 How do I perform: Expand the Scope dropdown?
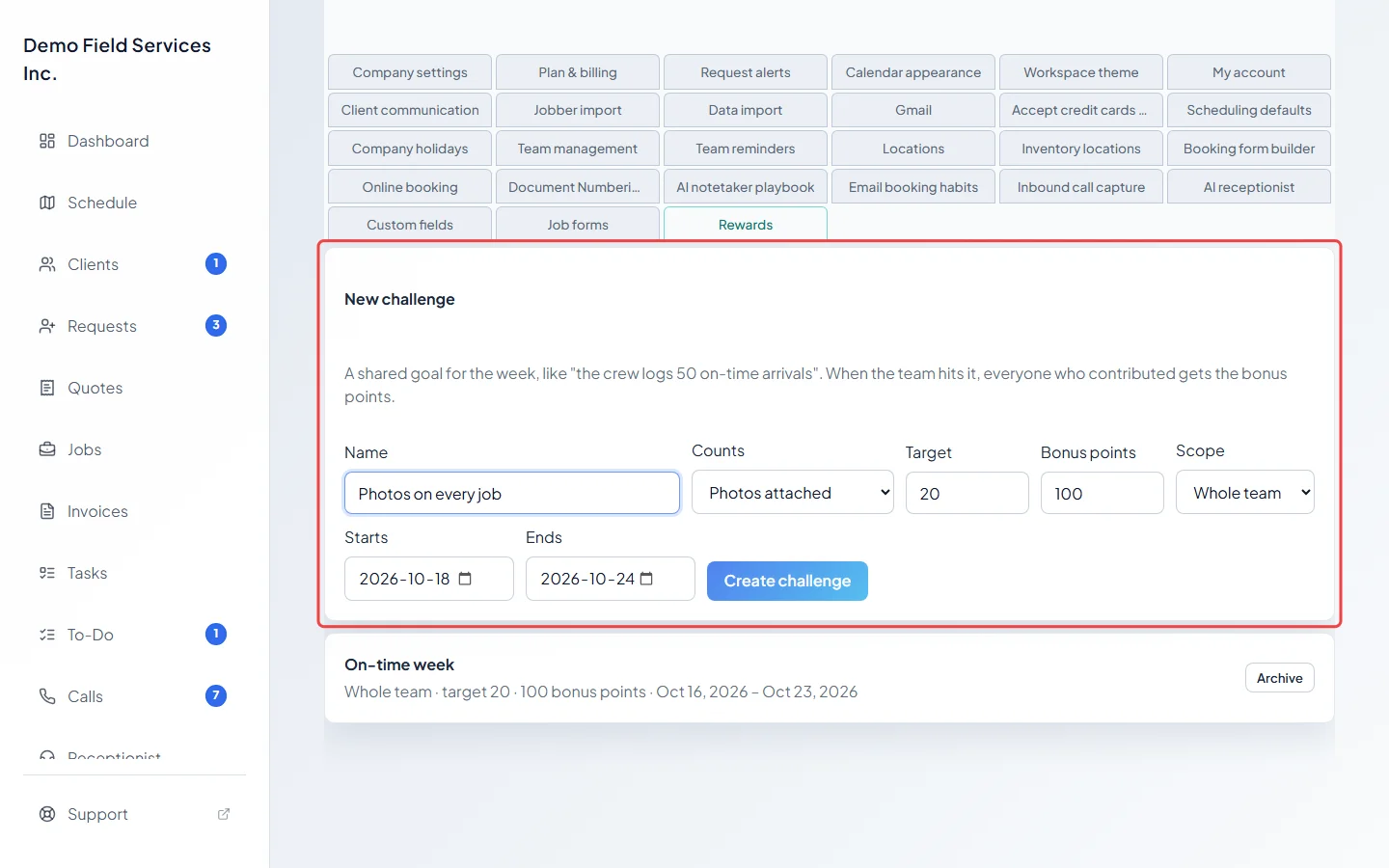coord(1245,493)
